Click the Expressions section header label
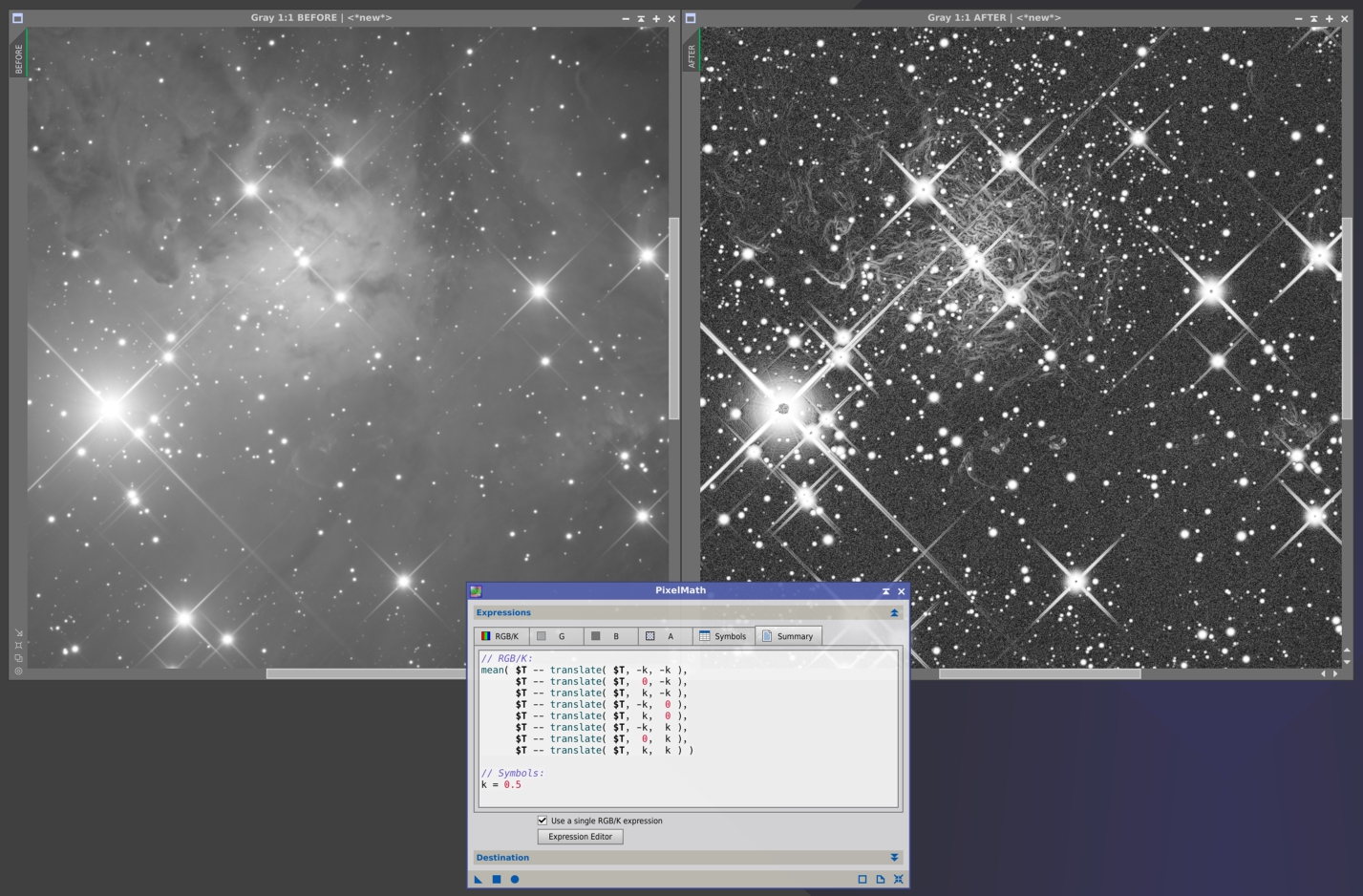 [503, 613]
